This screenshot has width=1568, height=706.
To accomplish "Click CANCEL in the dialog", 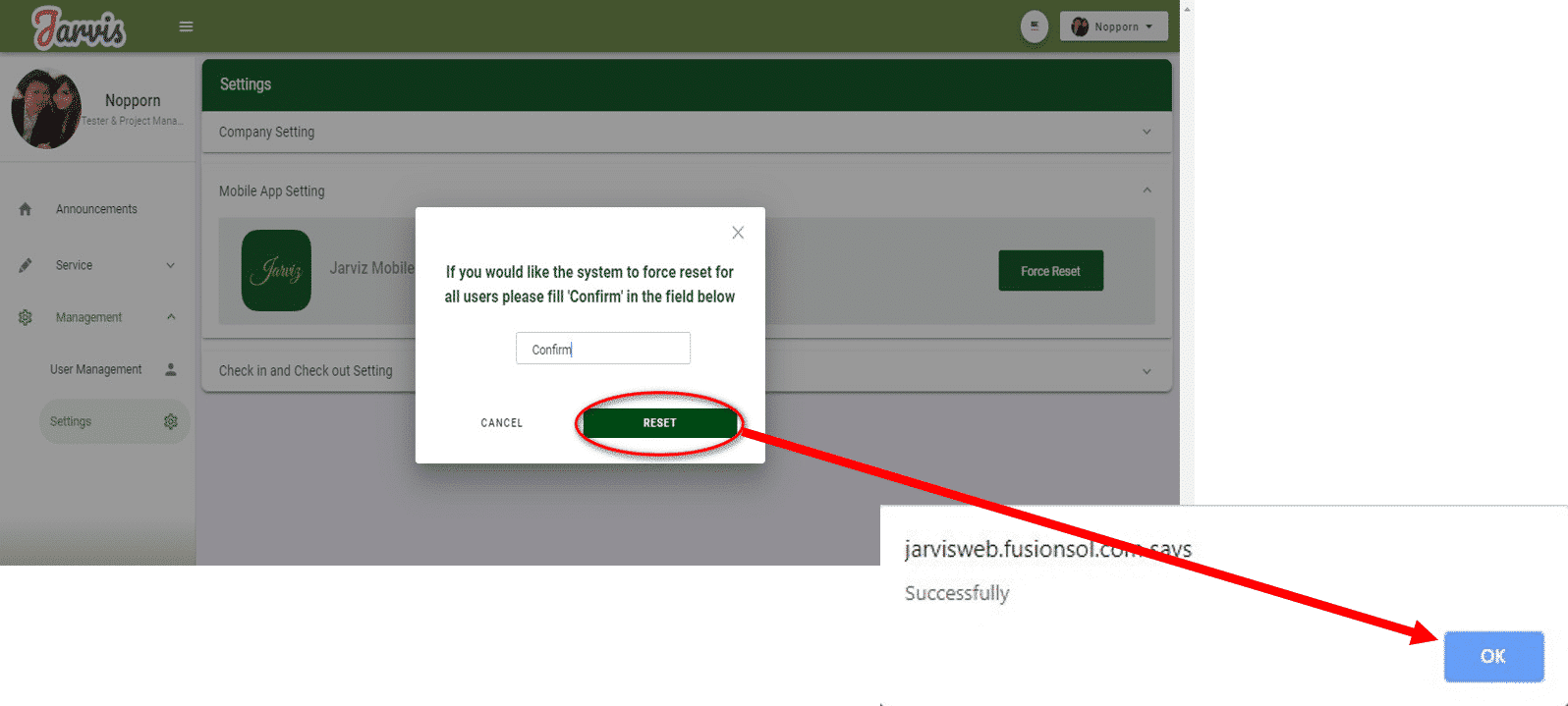I will (501, 423).
